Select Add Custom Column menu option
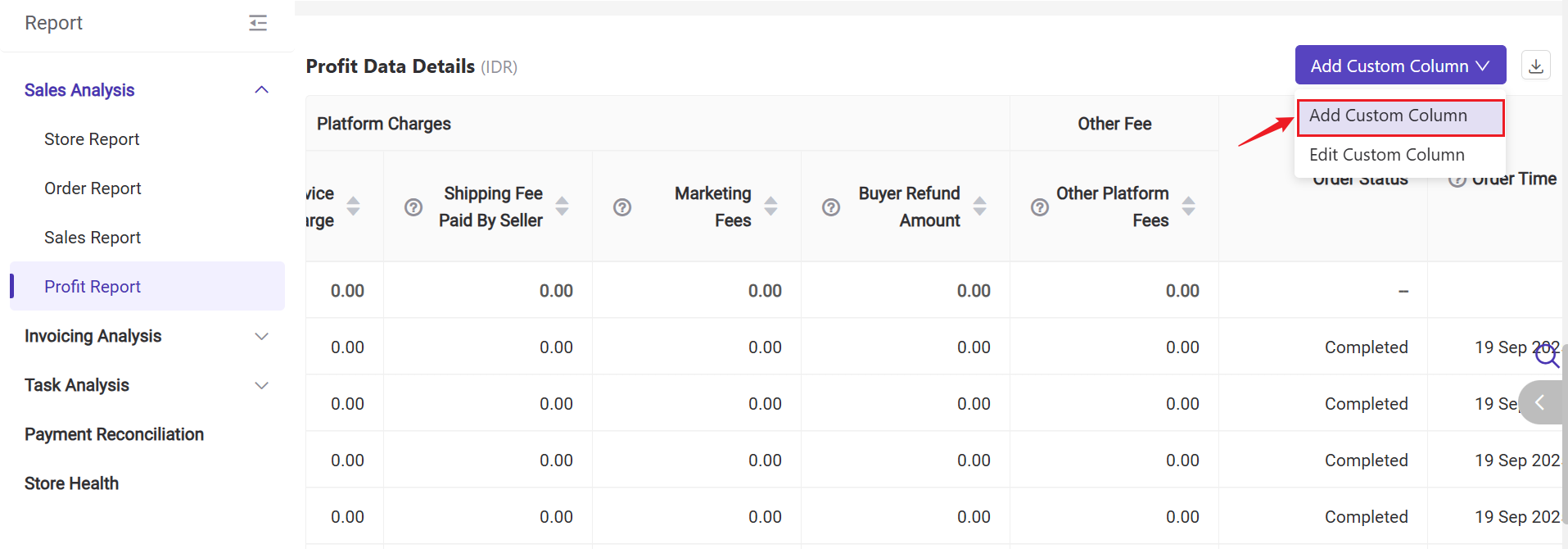 (1388, 116)
